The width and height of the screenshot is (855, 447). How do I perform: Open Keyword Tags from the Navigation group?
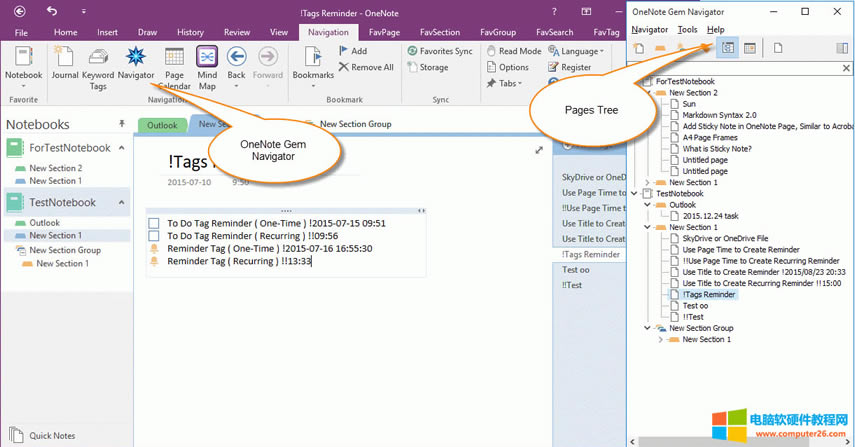click(x=98, y=63)
